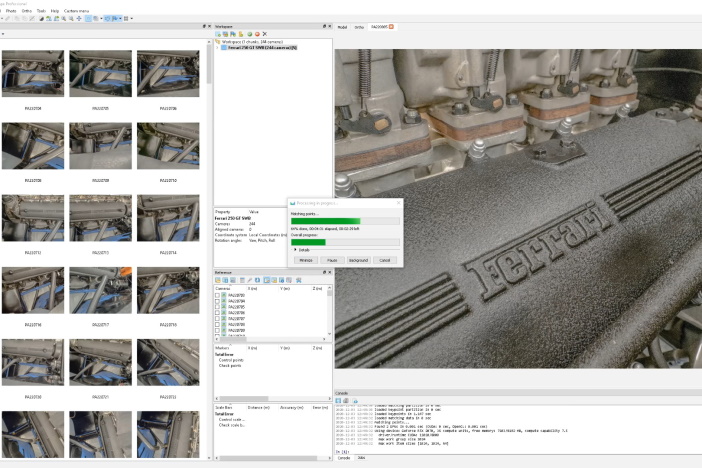Click the third icon in the Reference toolbar
This screenshot has width=702, height=468.
click(233, 280)
